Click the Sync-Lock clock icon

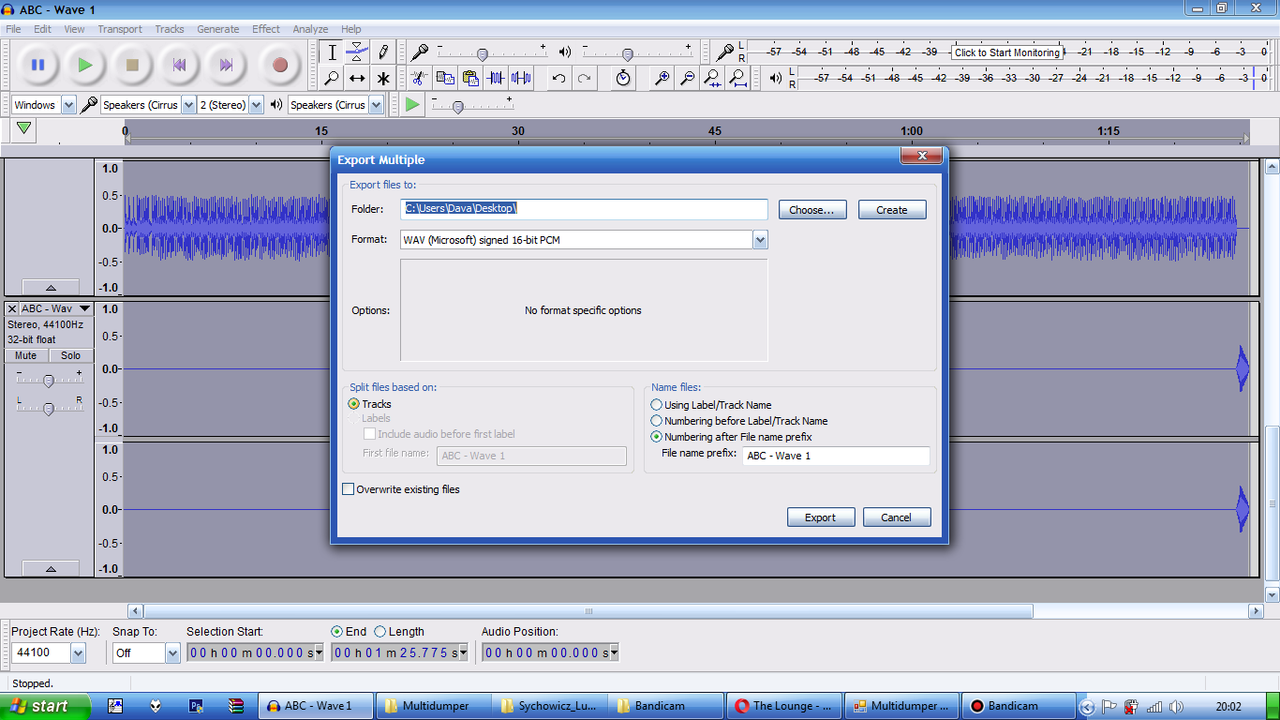623,78
